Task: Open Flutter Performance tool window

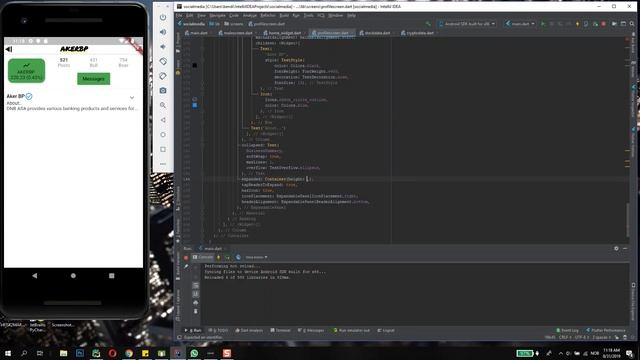Action: 606,330
